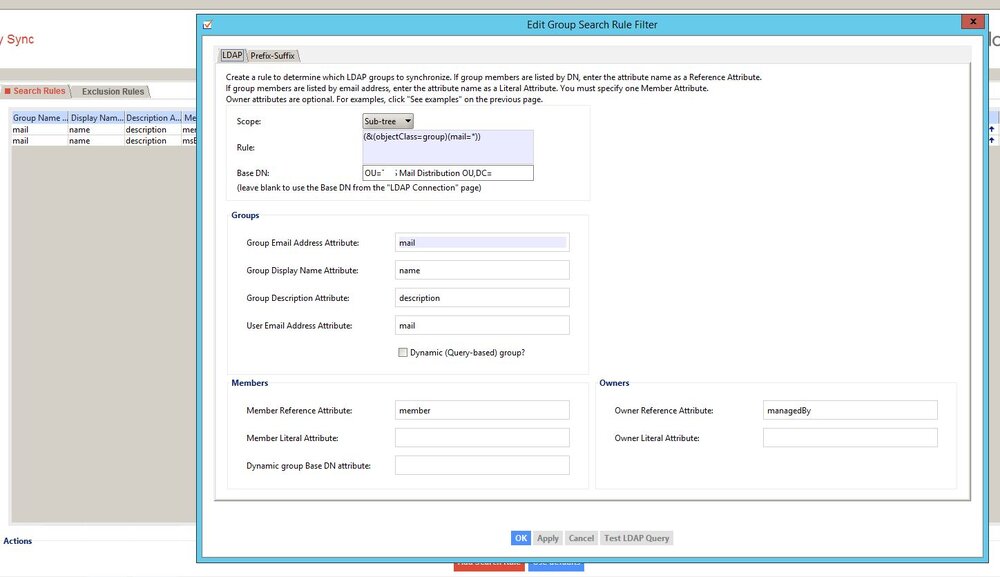Focus the Dynamic group Base DN attribute field
This screenshot has height=577, width=1000.
click(x=482, y=465)
